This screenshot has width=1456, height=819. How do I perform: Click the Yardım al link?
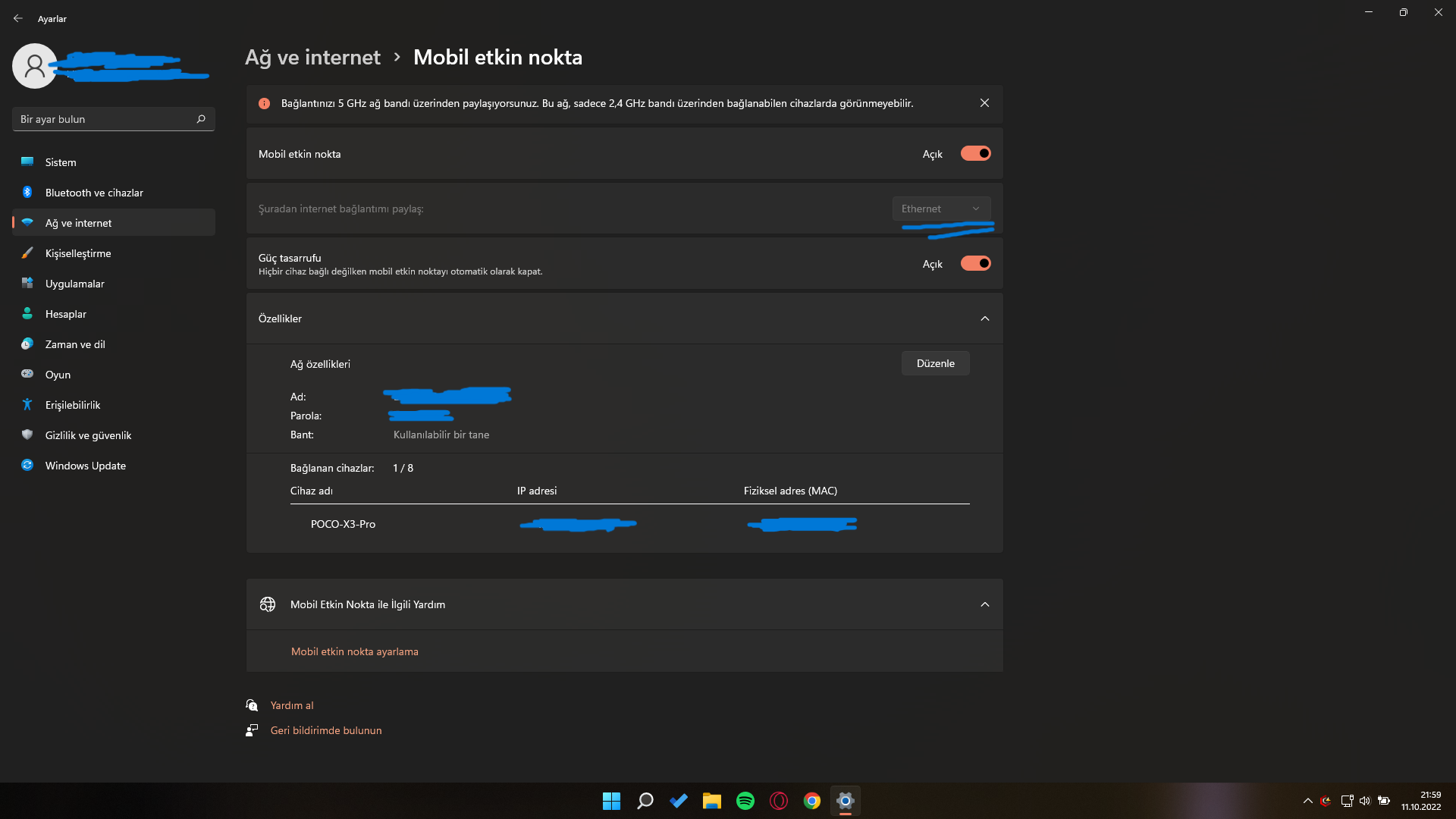tap(292, 705)
